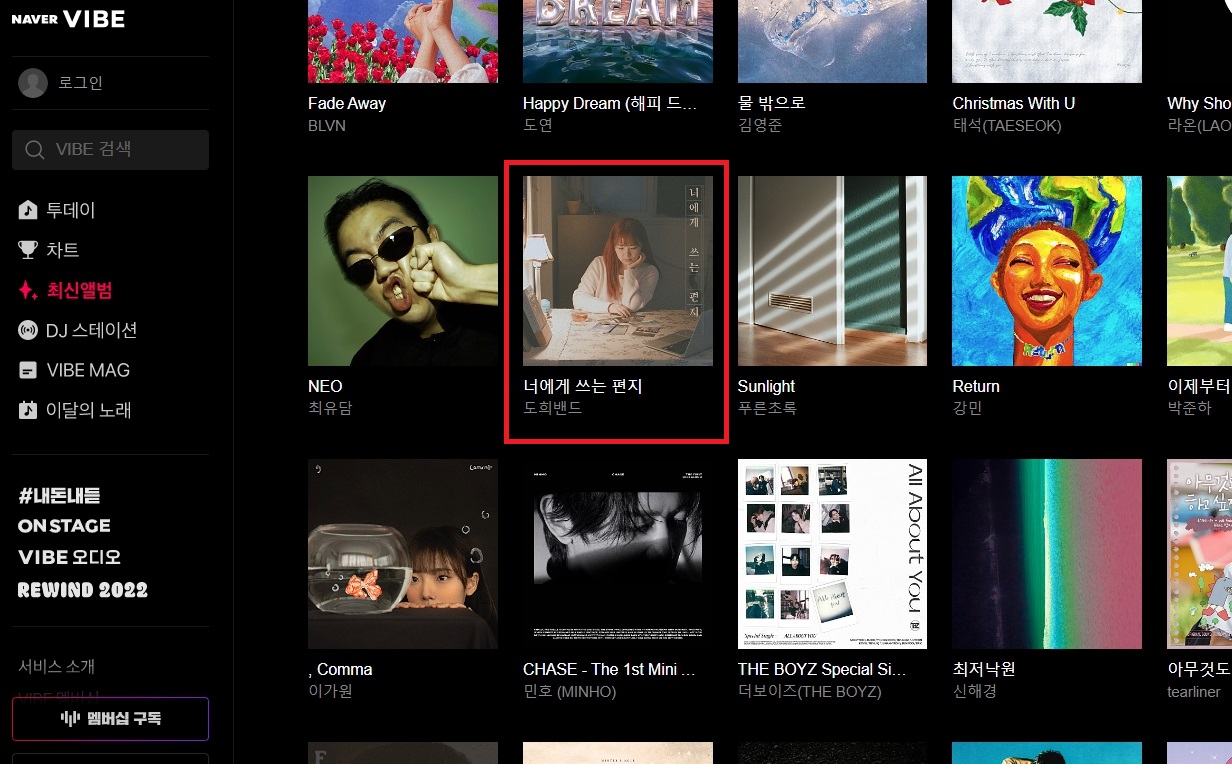Click the artist name 더보이즈(THE BOYZ)
The image size is (1232, 764).
click(x=810, y=692)
